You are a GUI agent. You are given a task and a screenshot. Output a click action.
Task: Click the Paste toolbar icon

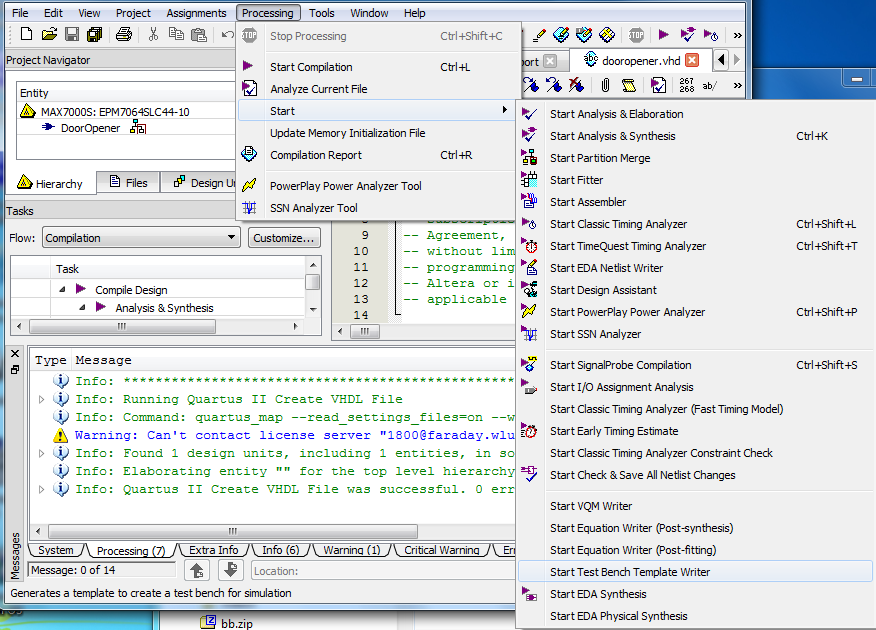[x=199, y=35]
